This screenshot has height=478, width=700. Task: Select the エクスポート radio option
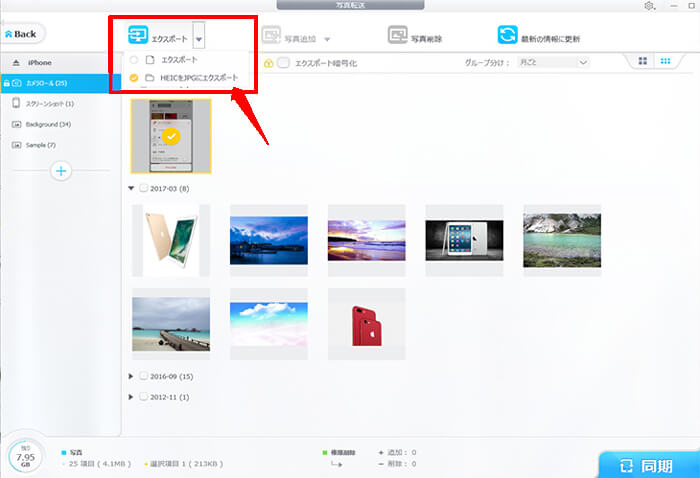click(x=134, y=60)
